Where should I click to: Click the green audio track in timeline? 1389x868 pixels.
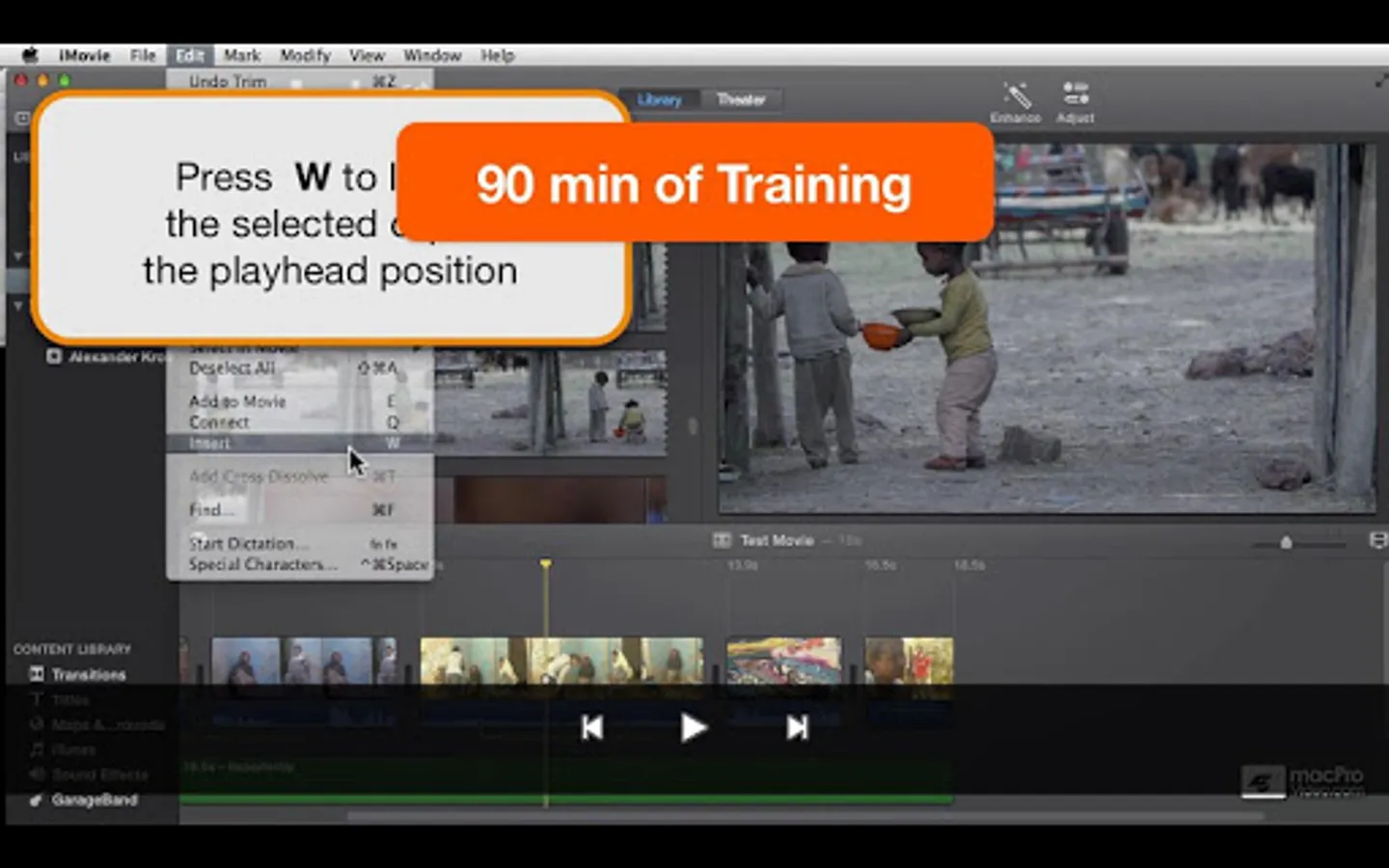click(x=565, y=779)
